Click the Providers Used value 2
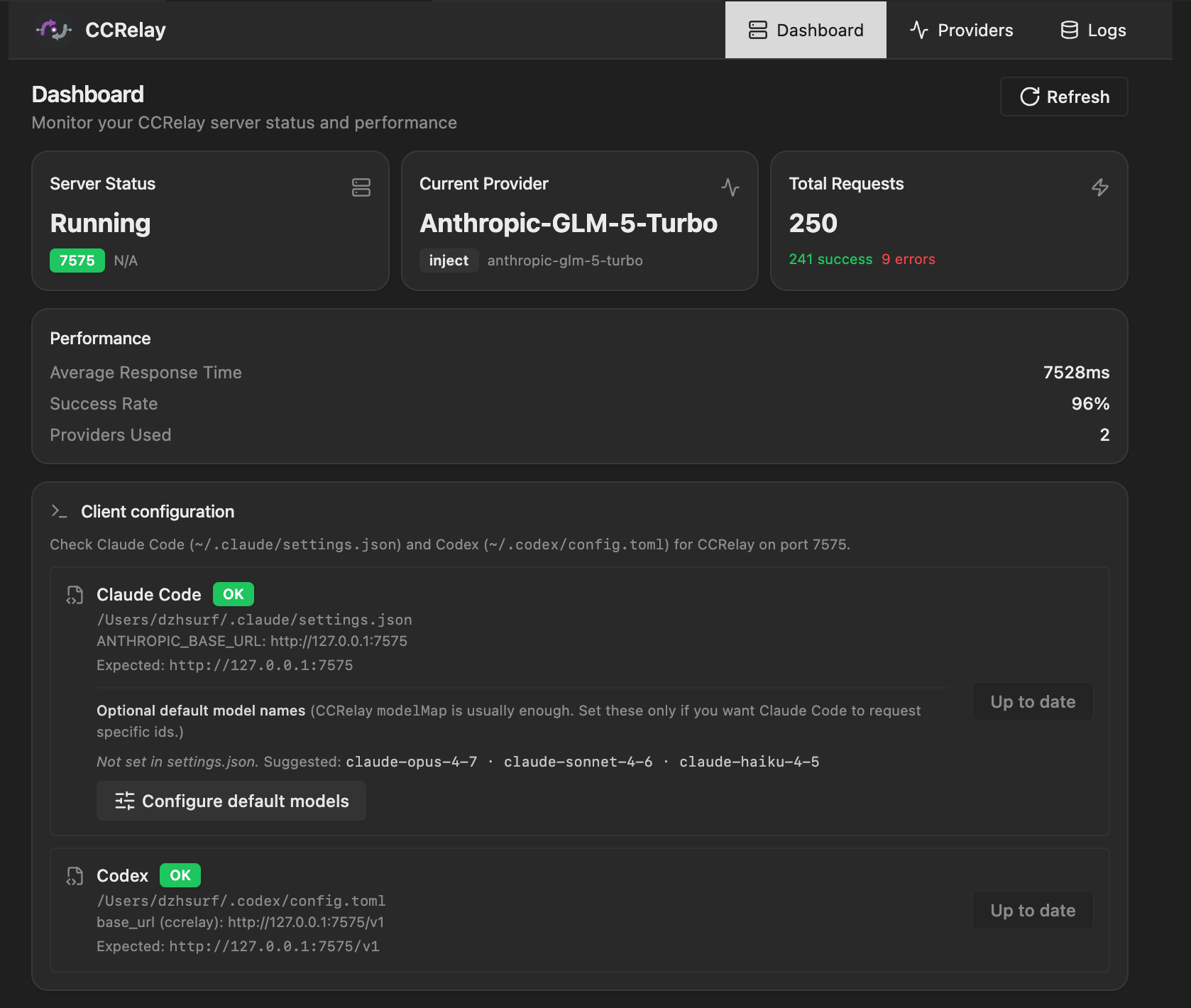The image size is (1191, 1008). click(1104, 435)
